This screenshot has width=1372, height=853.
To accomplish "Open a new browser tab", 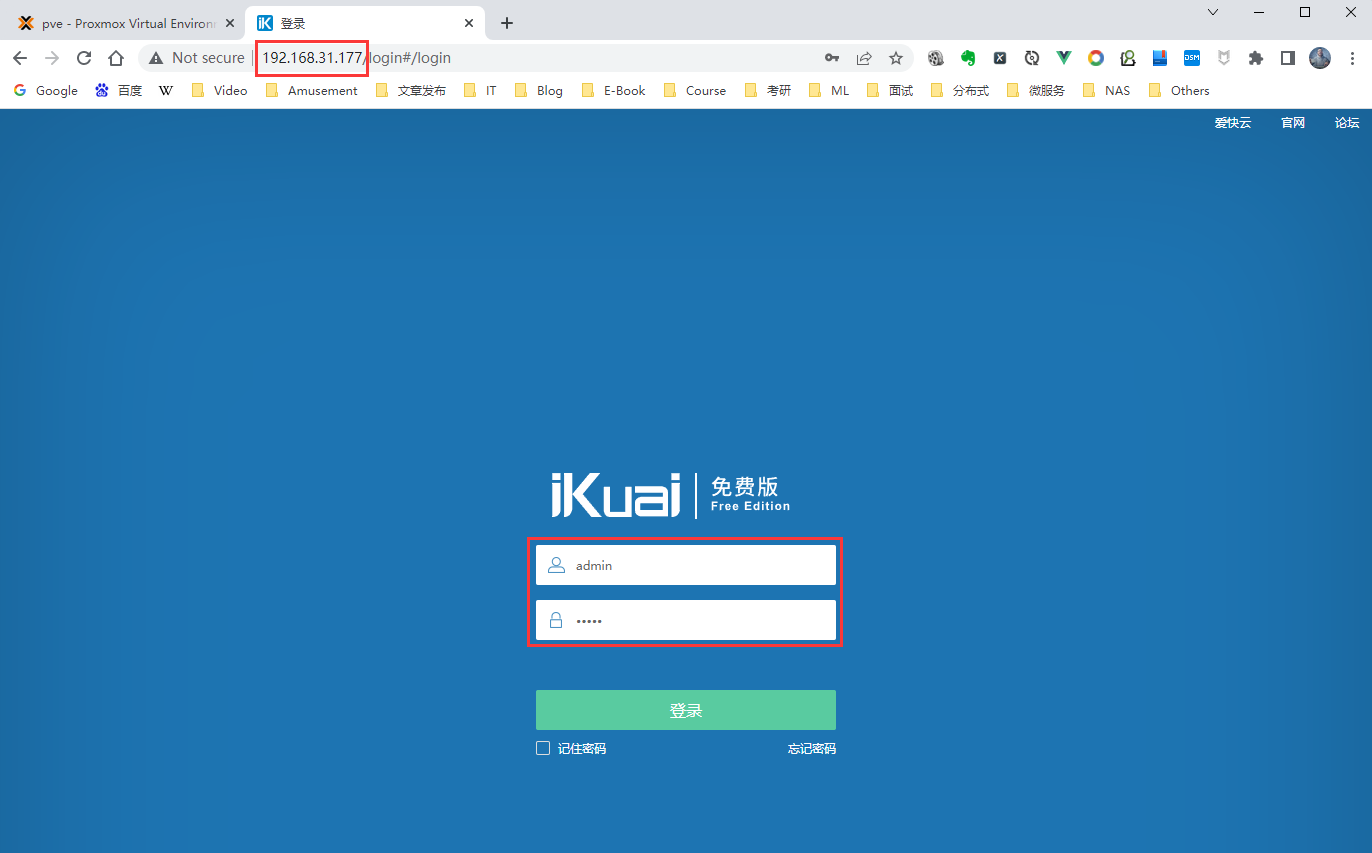I will tap(507, 23).
